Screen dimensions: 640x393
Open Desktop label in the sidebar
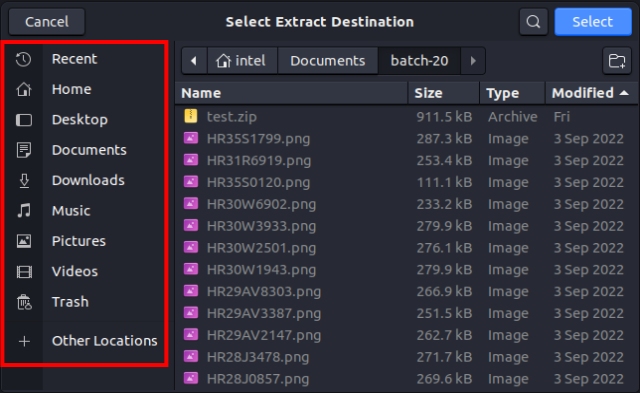point(80,120)
